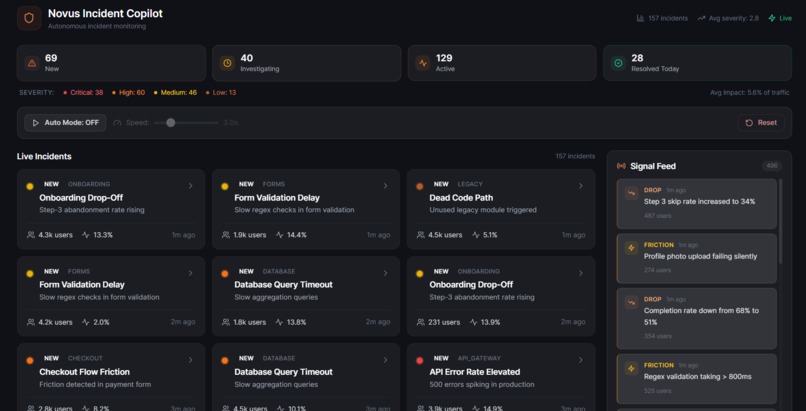Expand Form Validation Delay 4.2k users card chevron
This screenshot has height=411, width=806.
pyautogui.click(x=190, y=273)
